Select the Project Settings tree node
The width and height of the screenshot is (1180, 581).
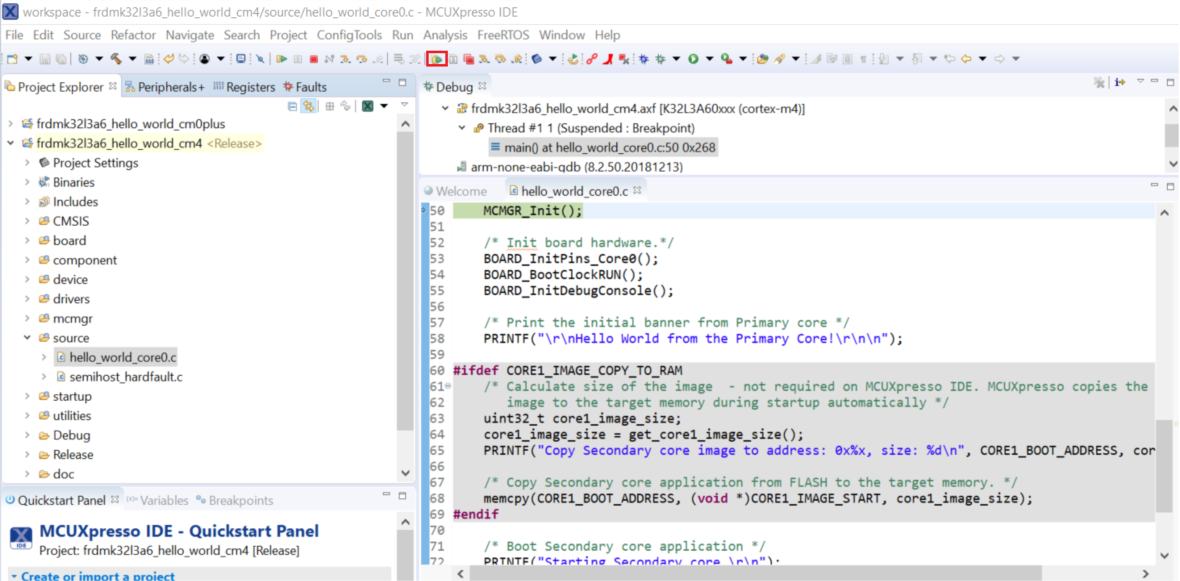pos(88,163)
